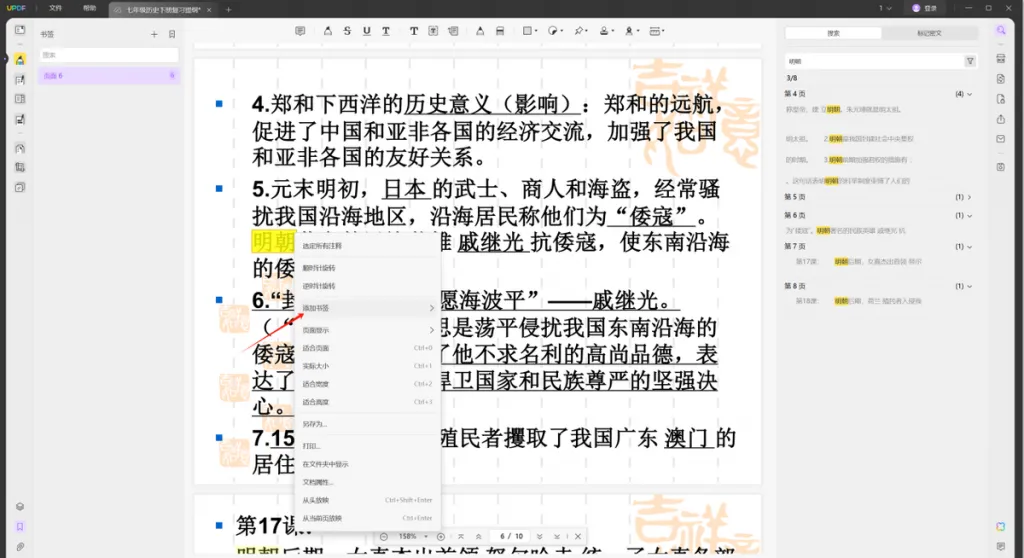Pick the eraser tool
Viewport: 1024px width, 558px height.
pyautogui.click(x=500, y=31)
